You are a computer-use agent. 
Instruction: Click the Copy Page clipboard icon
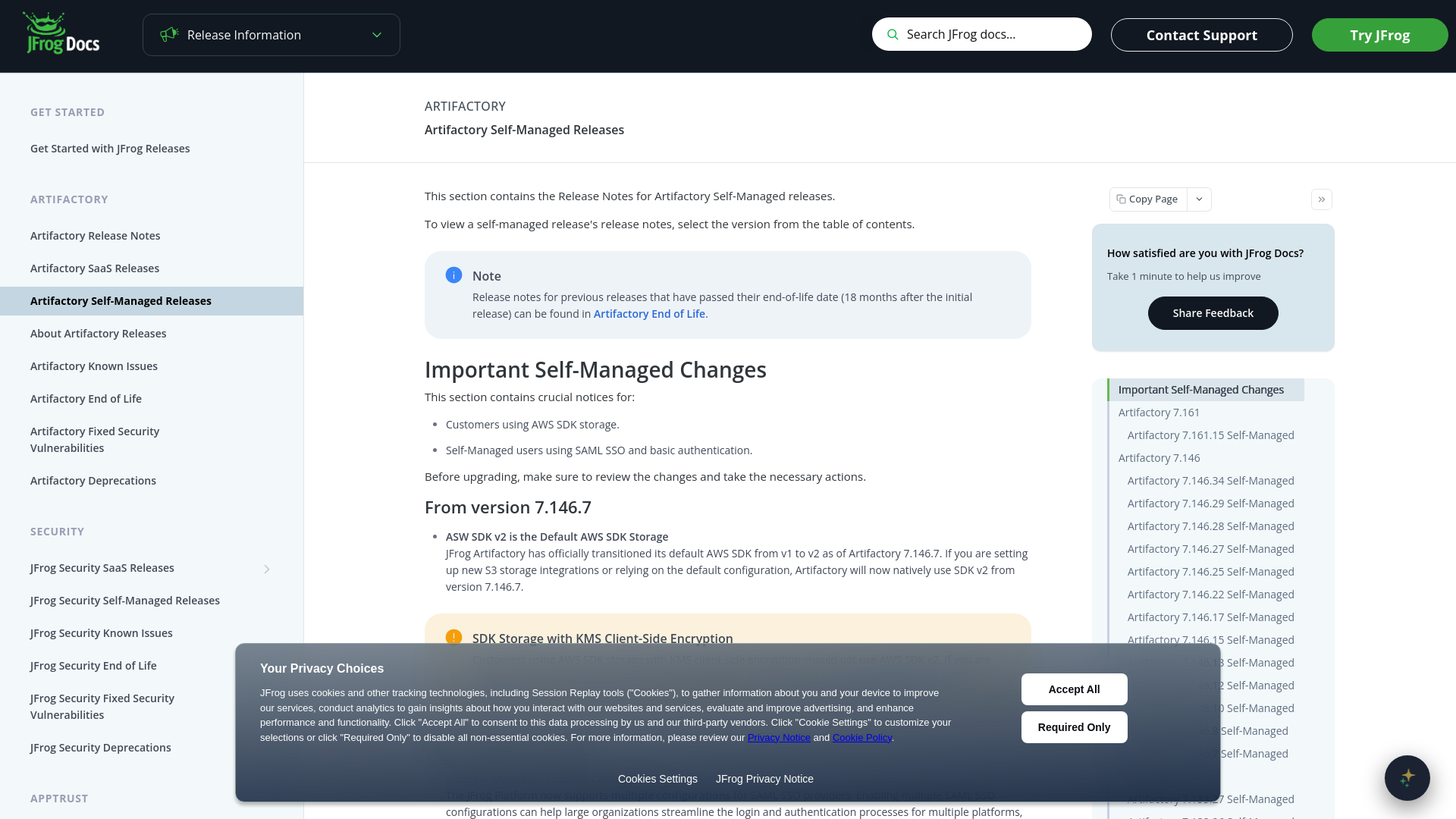pyautogui.click(x=1121, y=199)
